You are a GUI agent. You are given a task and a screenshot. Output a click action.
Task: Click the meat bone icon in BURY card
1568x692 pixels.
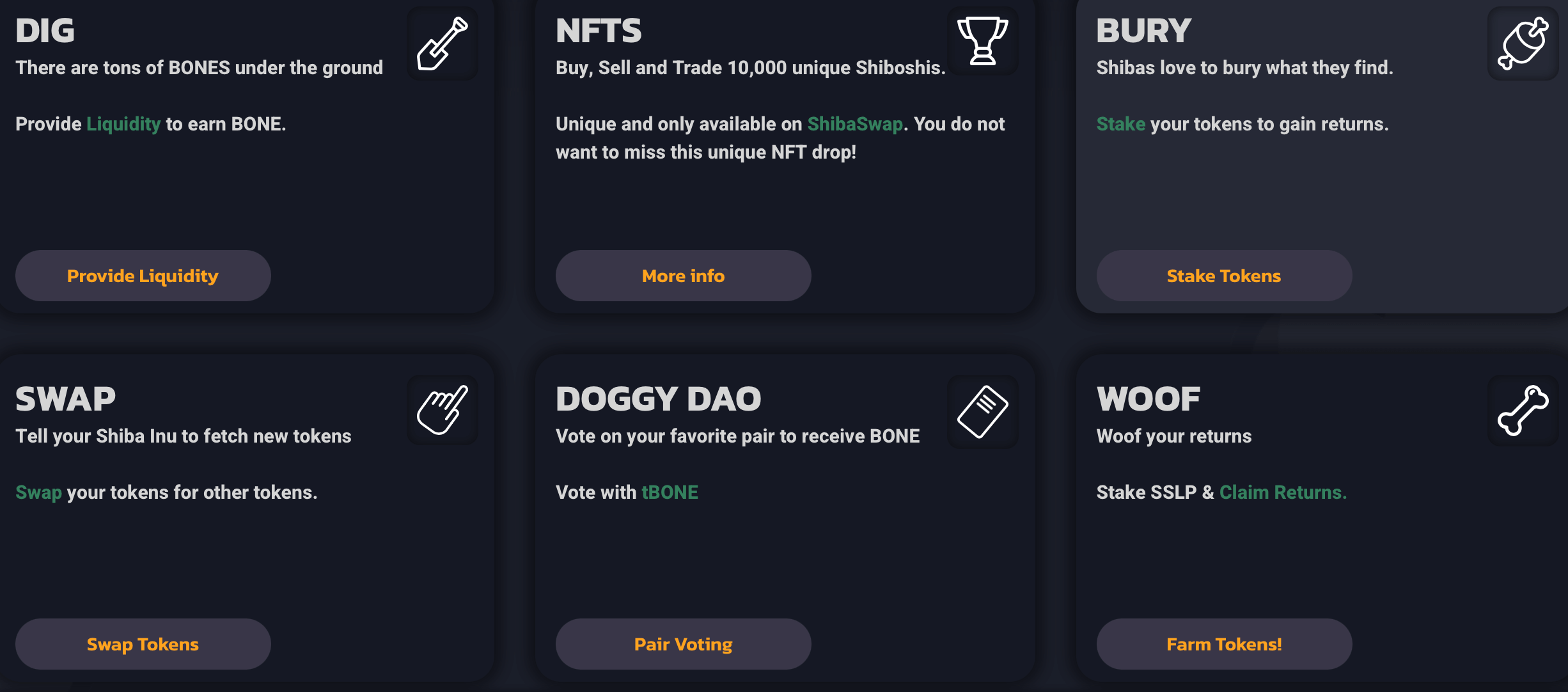coord(1523,43)
